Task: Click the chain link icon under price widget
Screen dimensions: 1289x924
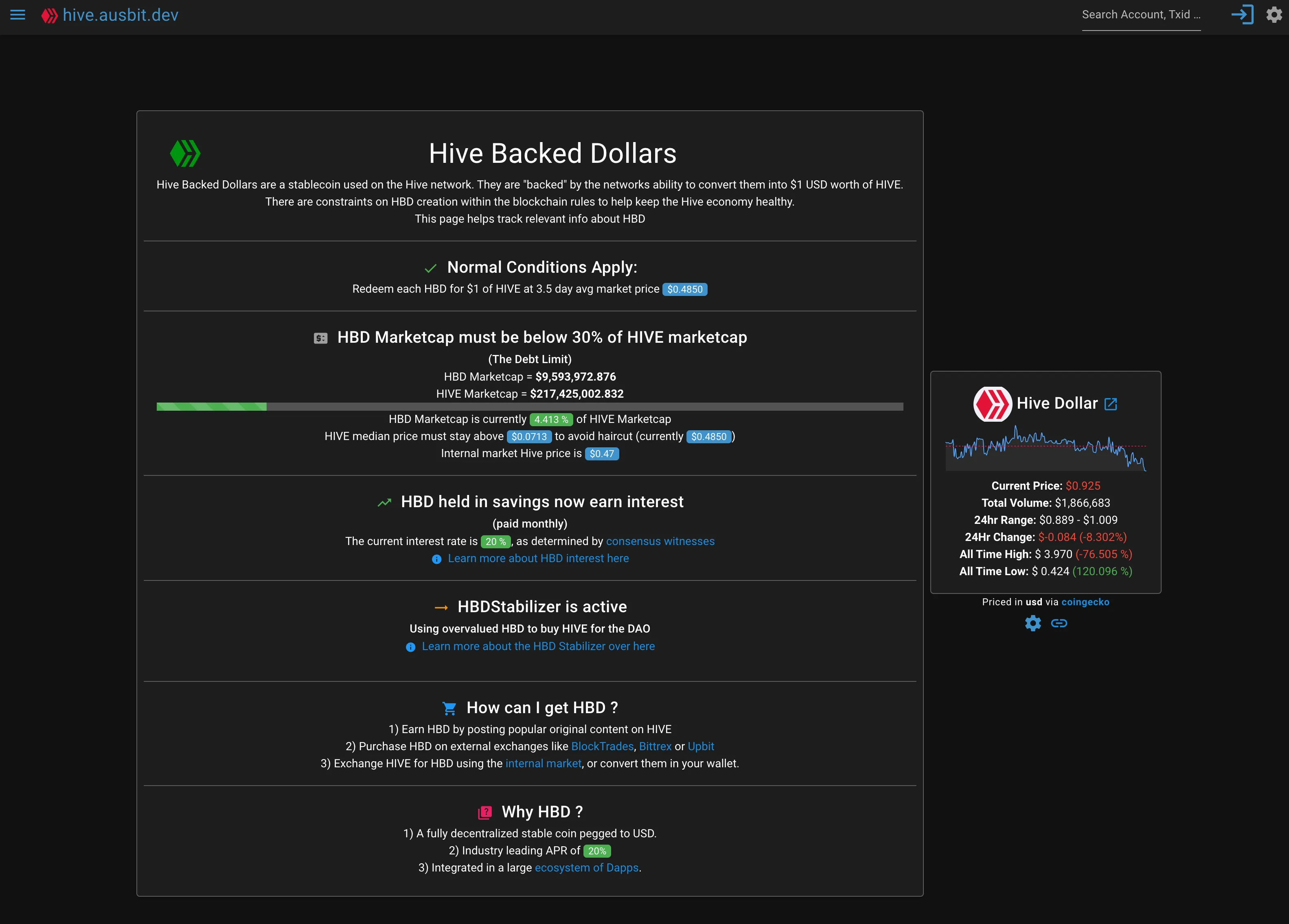Action: [1059, 623]
